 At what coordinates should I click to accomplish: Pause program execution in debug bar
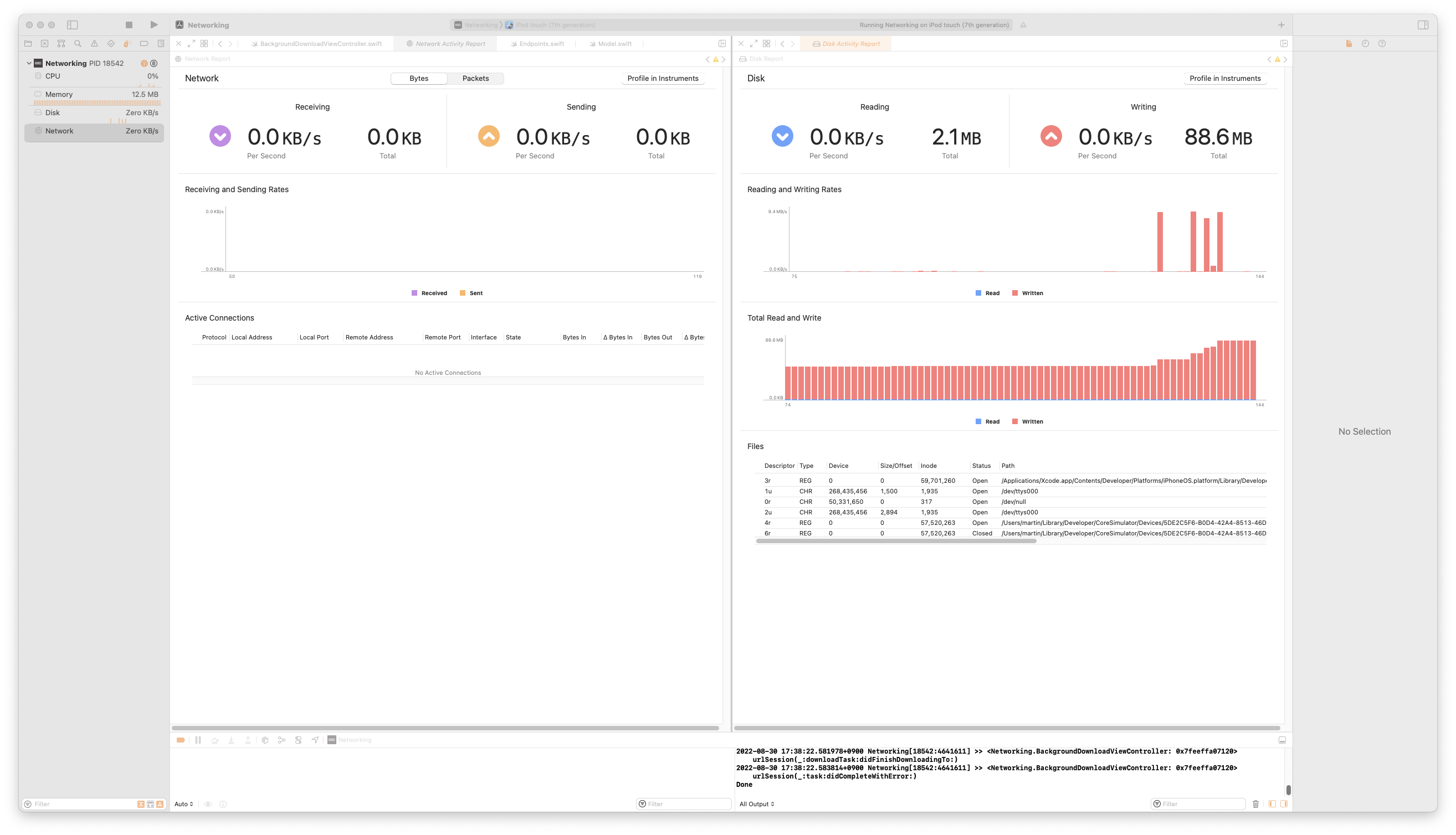198,740
